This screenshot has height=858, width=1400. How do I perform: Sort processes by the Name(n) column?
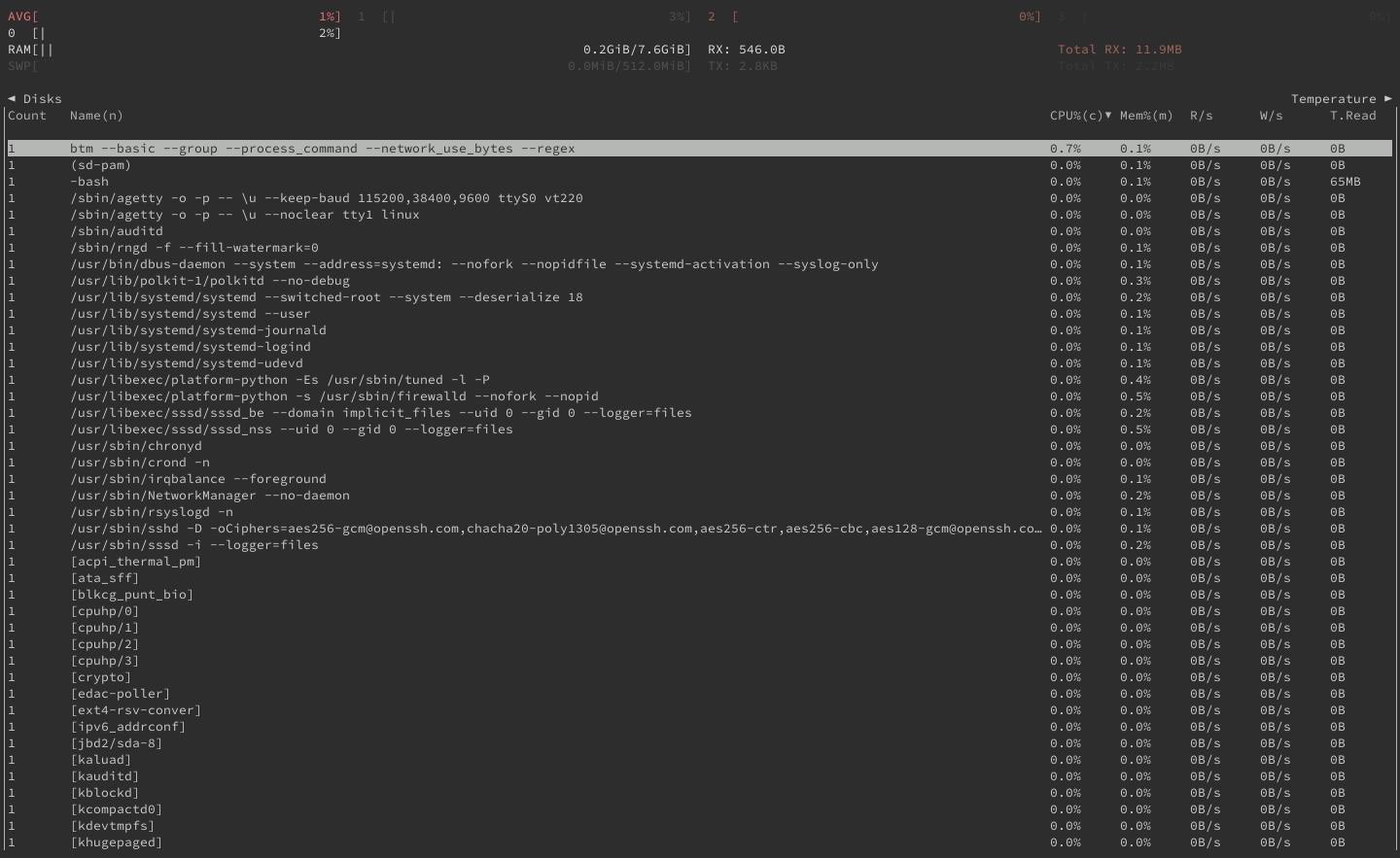(95, 115)
